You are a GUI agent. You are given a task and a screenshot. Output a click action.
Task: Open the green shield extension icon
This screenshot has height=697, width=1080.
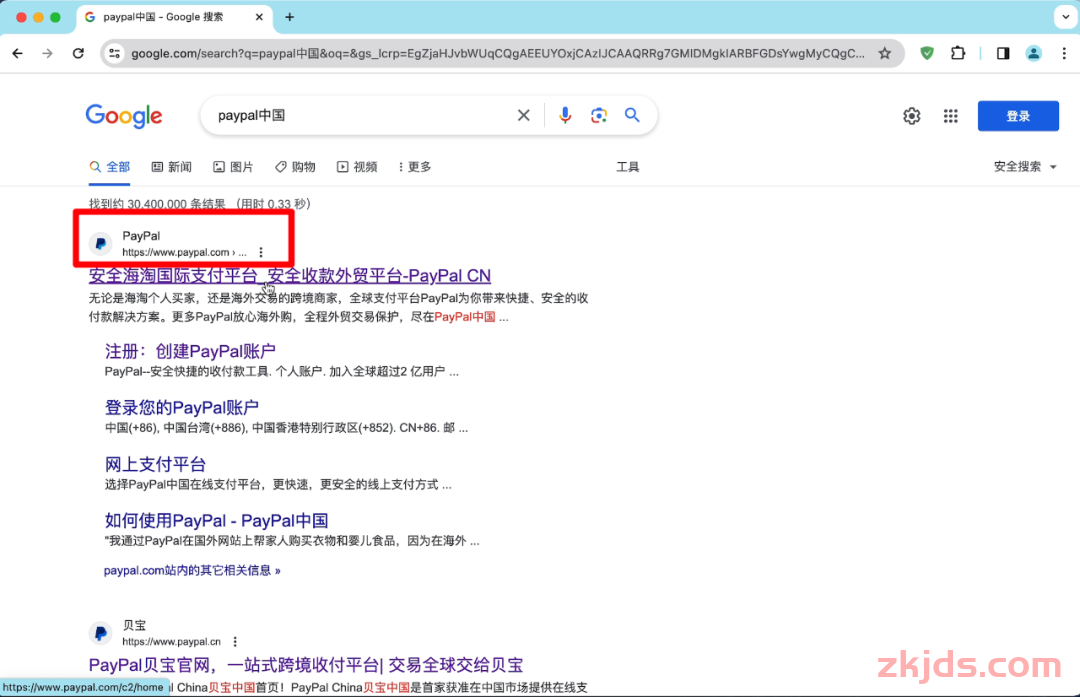click(927, 53)
